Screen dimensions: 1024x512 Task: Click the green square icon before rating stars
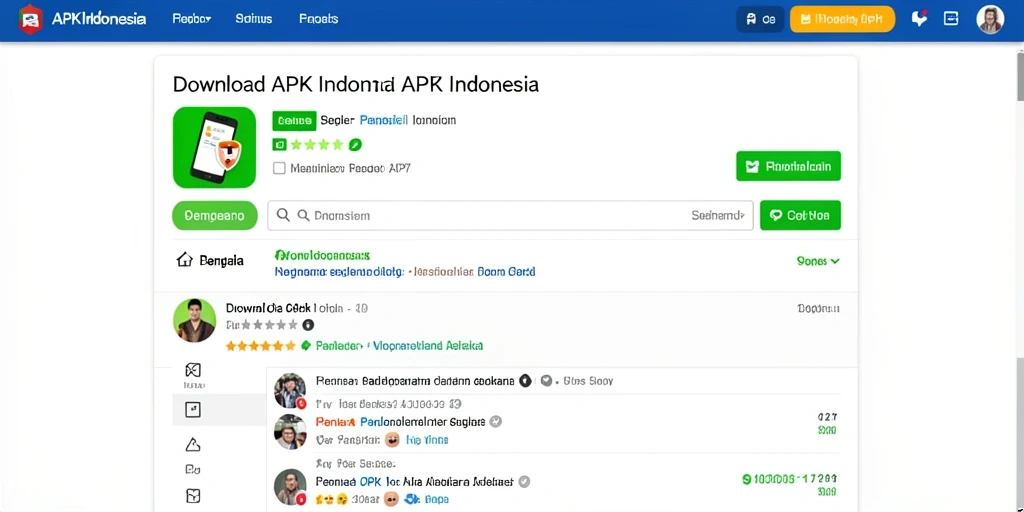(280, 145)
